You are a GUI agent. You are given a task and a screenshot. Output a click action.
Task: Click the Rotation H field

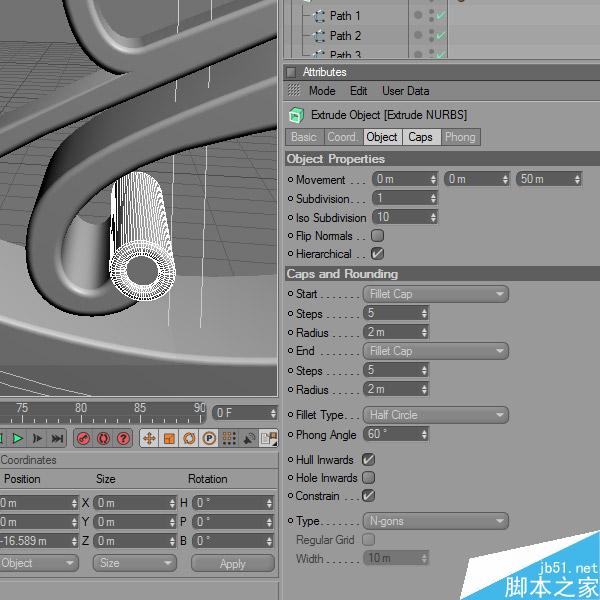coord(233,503)
